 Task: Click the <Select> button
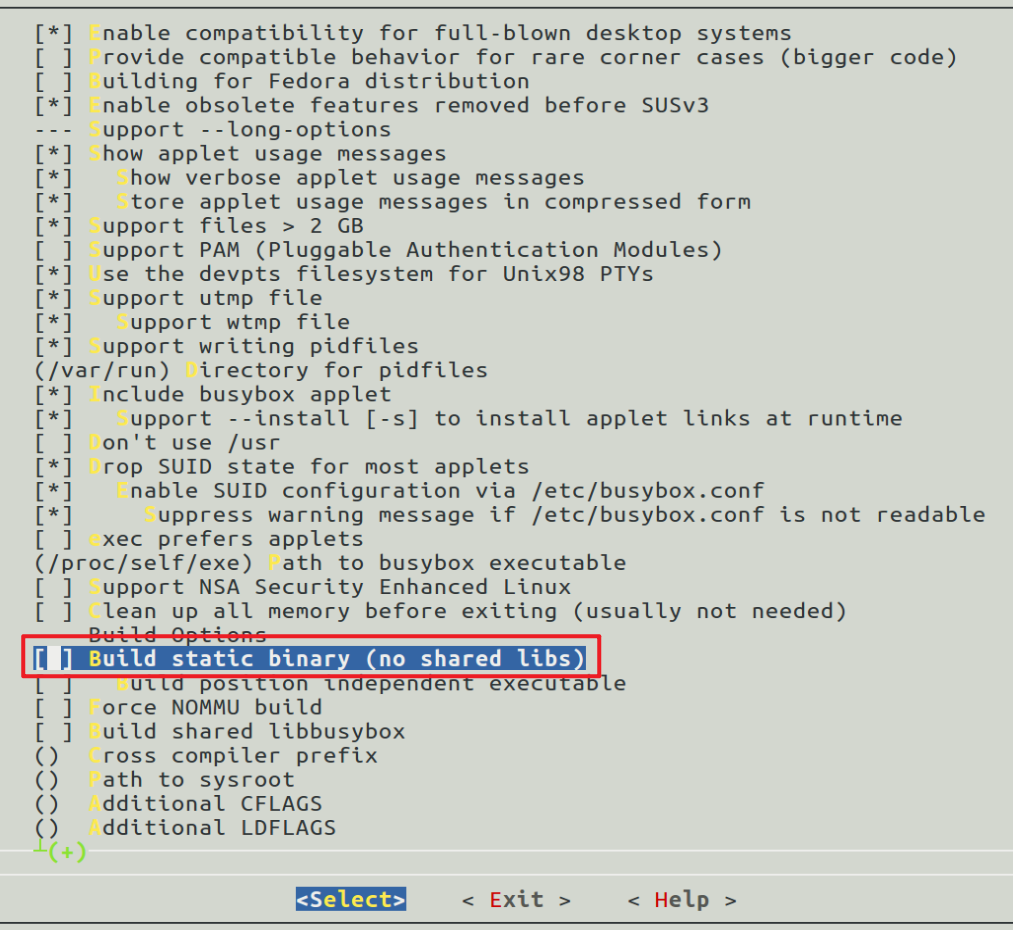(350, 899)
